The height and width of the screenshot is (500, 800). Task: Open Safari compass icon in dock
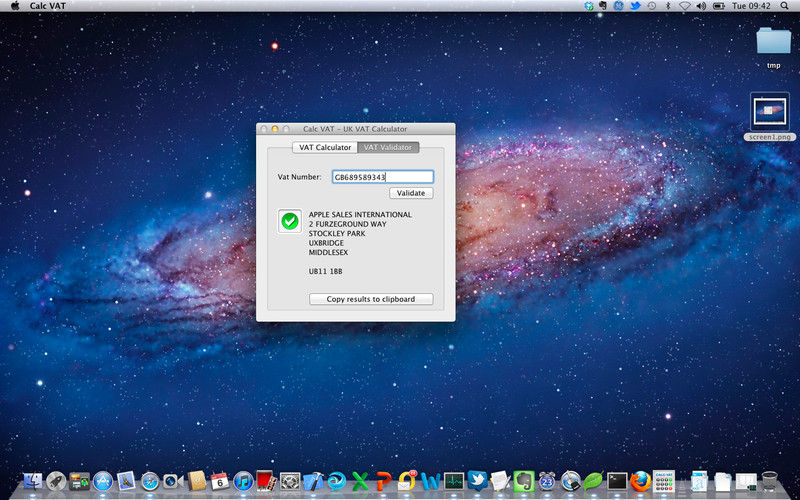coord(150,481)
